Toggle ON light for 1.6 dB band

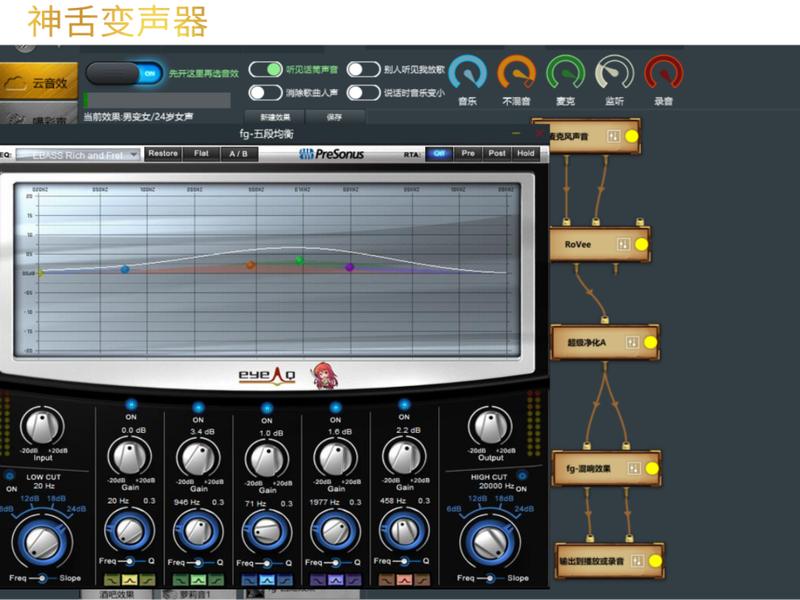(x=335, y=407)
